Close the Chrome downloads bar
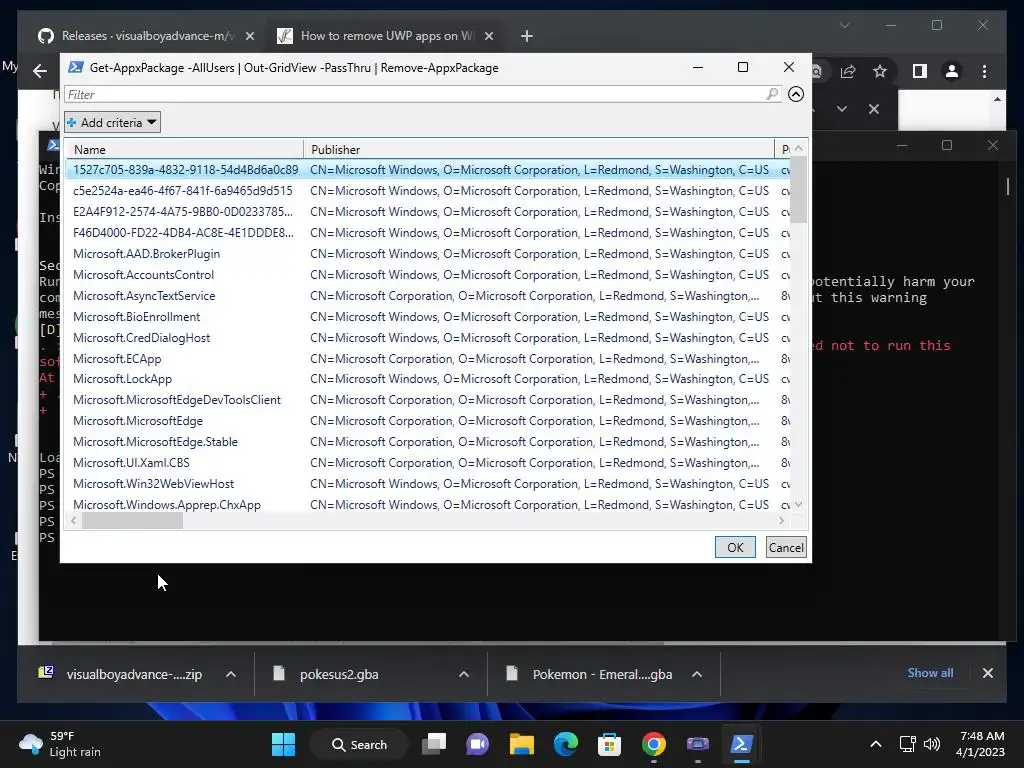This screenshot has width=1024, height=768. pyautogui.click(x=987, y=673)
